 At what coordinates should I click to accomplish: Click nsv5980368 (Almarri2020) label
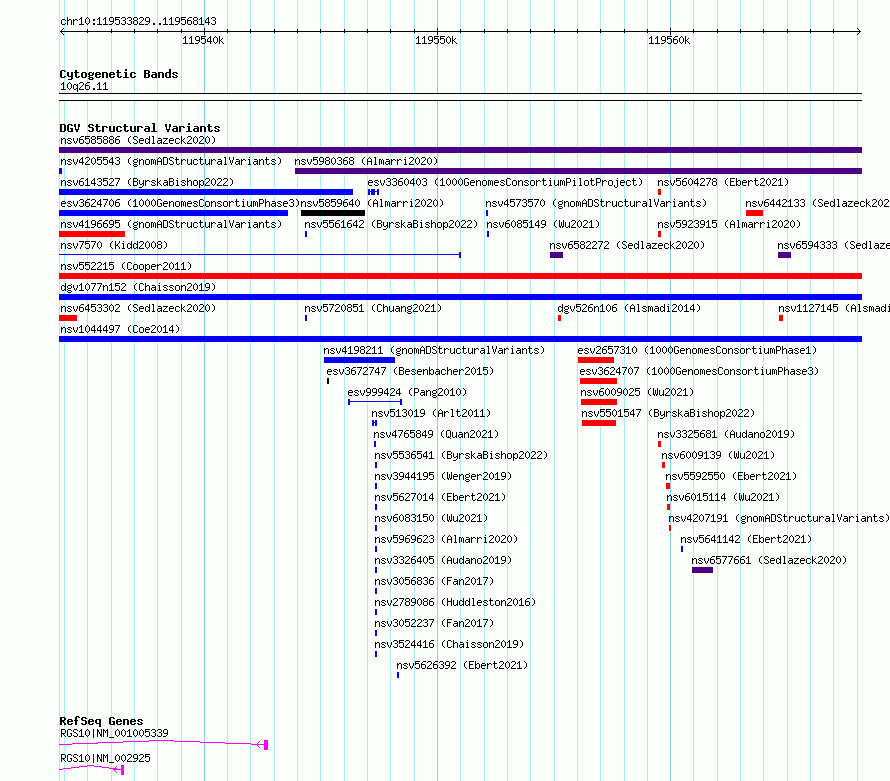366,161
